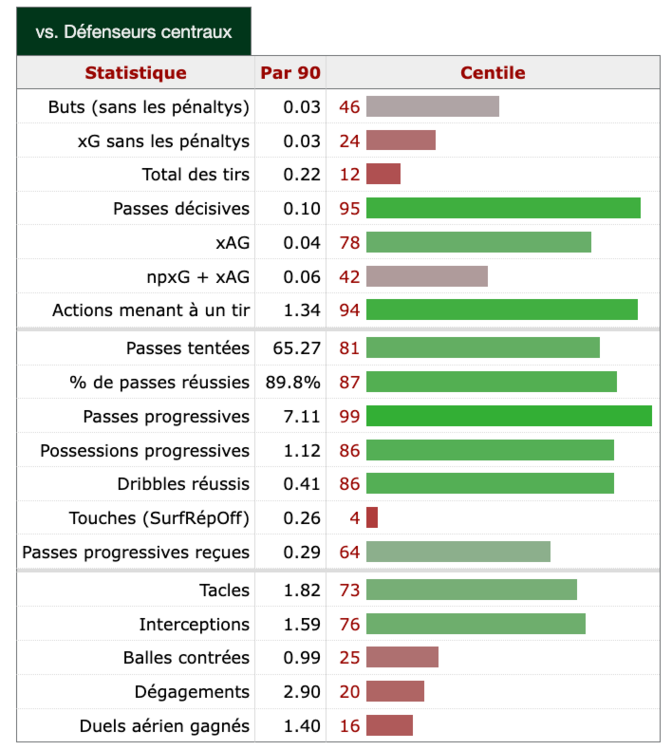Select the Passes tentées value 65.27

pyautogui.click(x=297, y=348)
